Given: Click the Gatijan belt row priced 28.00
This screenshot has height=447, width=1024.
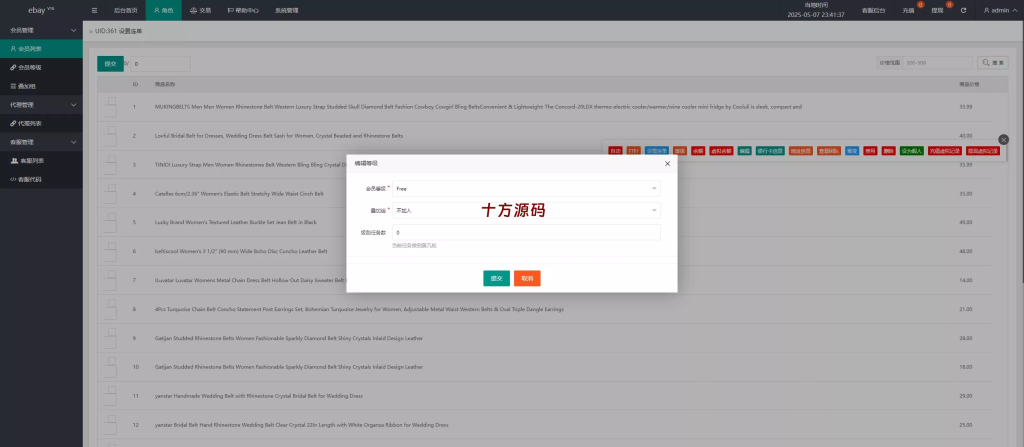Looking at the screenshot, I should click(x=544, y=338).
